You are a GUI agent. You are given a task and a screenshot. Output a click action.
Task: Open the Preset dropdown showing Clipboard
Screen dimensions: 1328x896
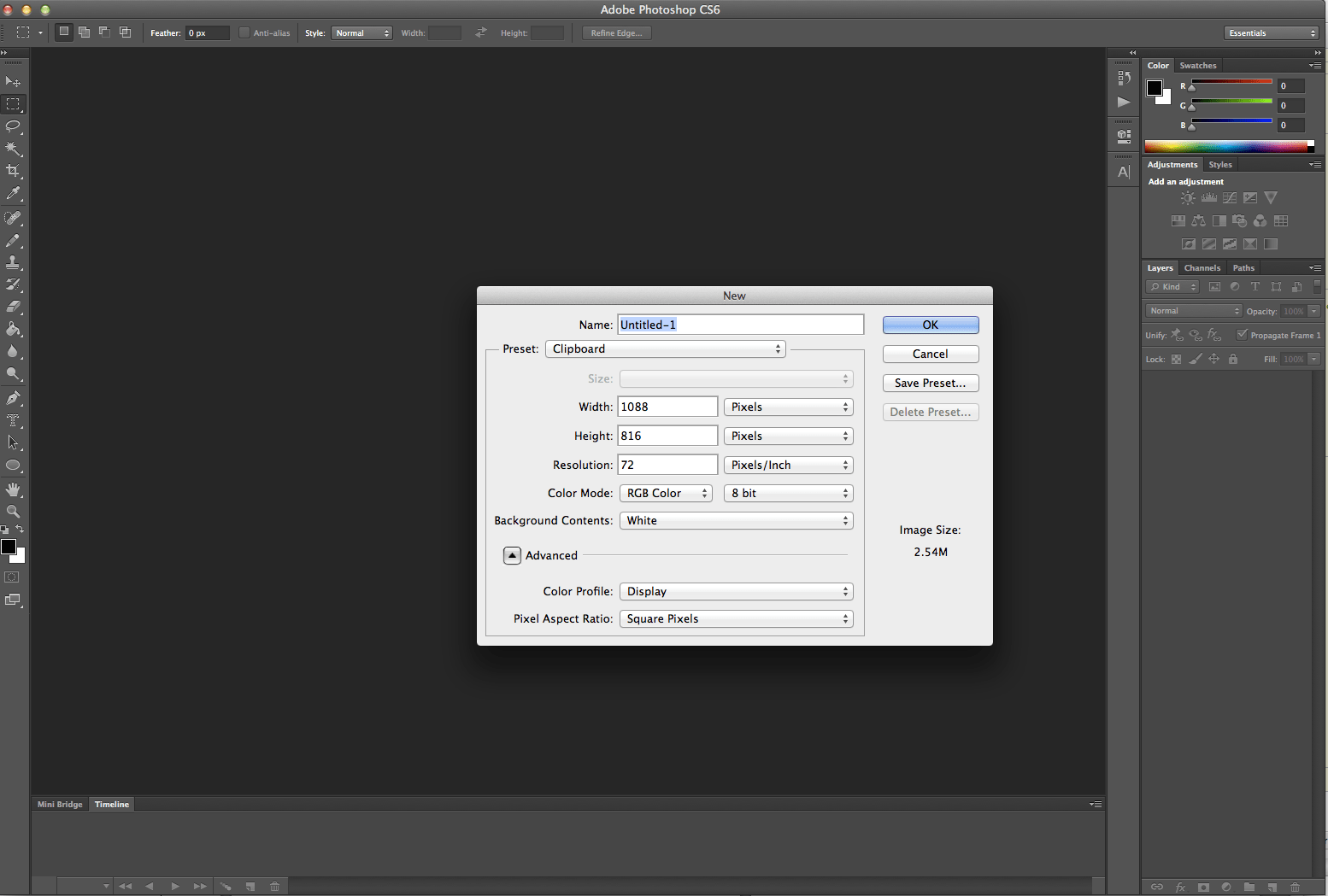tap(666, 348)
